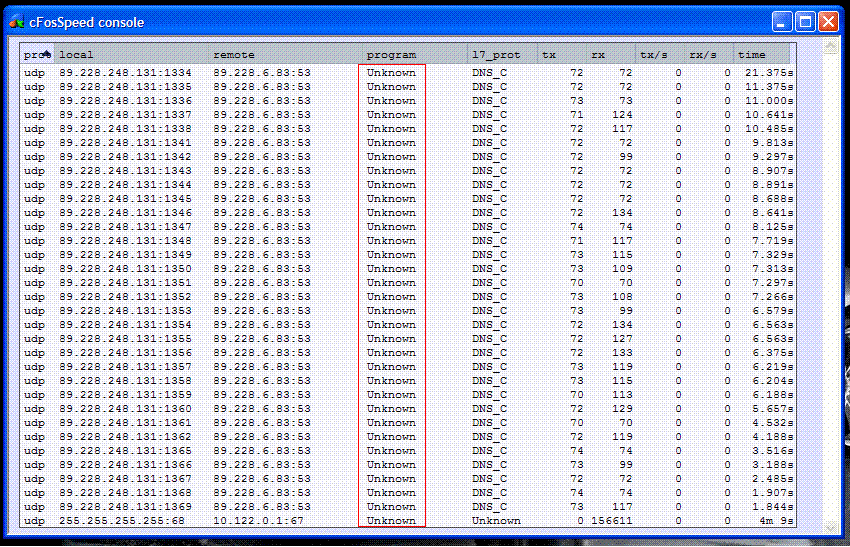Viewport: 850px width, 547px height.
Task: Click the time value 10.641s
Action: pyautogui.click(x=770, y=115)
